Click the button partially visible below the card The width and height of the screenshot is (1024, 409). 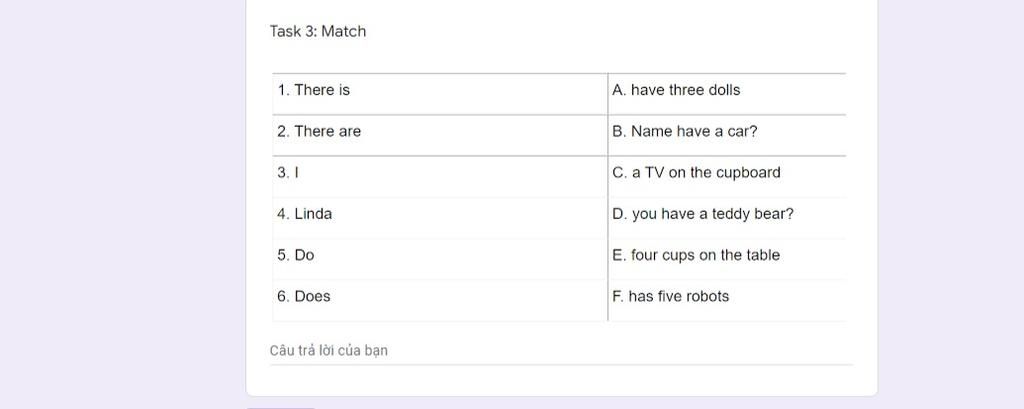point(280,408)
